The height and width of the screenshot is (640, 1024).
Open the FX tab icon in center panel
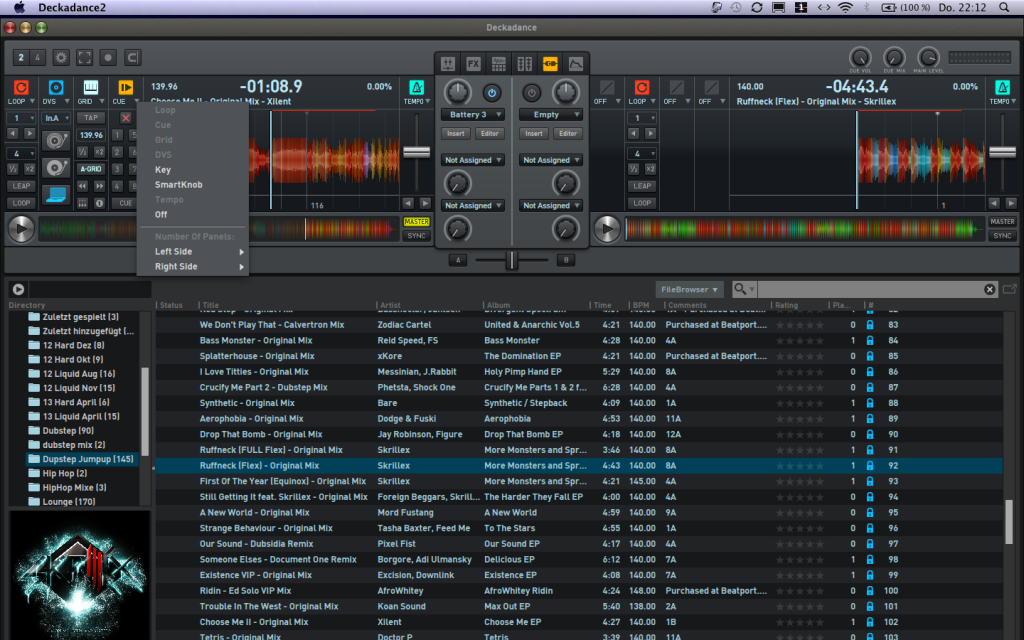coord(473,64)
